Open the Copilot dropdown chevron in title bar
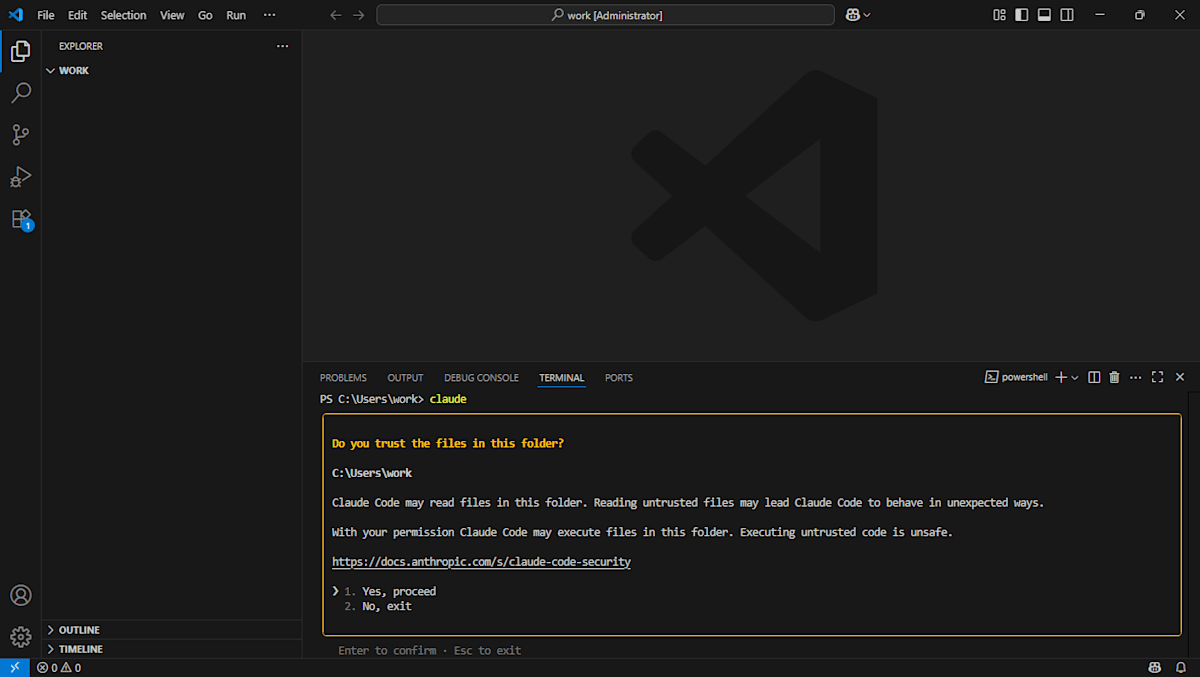Screen dimensions: 1200x677 point(867,15)
